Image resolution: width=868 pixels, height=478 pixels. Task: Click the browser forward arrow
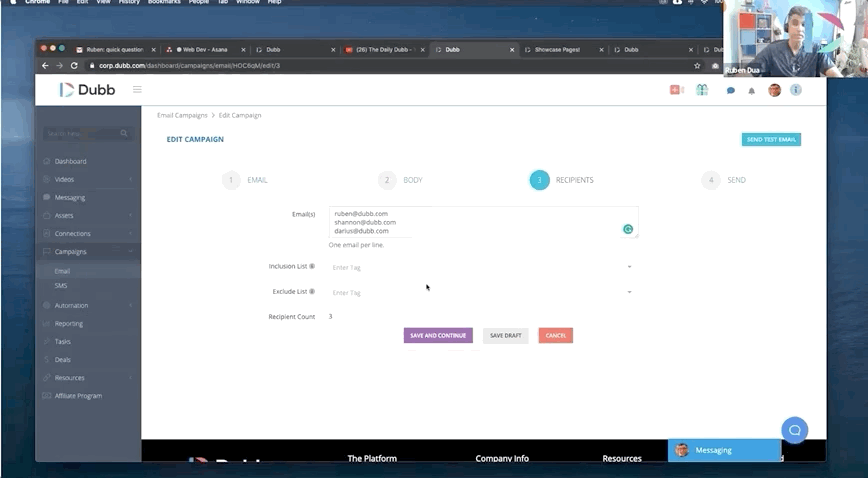click(59, 65)
